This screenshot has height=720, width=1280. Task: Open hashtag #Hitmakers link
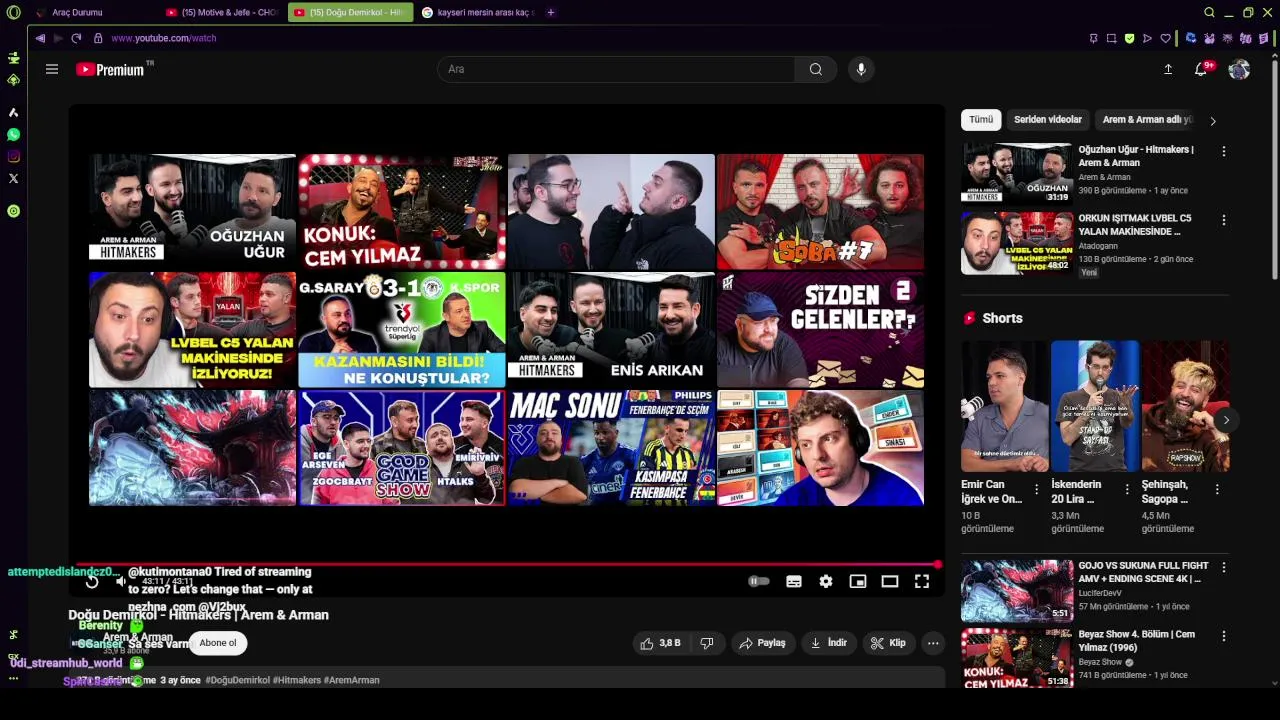coord(295,680)
